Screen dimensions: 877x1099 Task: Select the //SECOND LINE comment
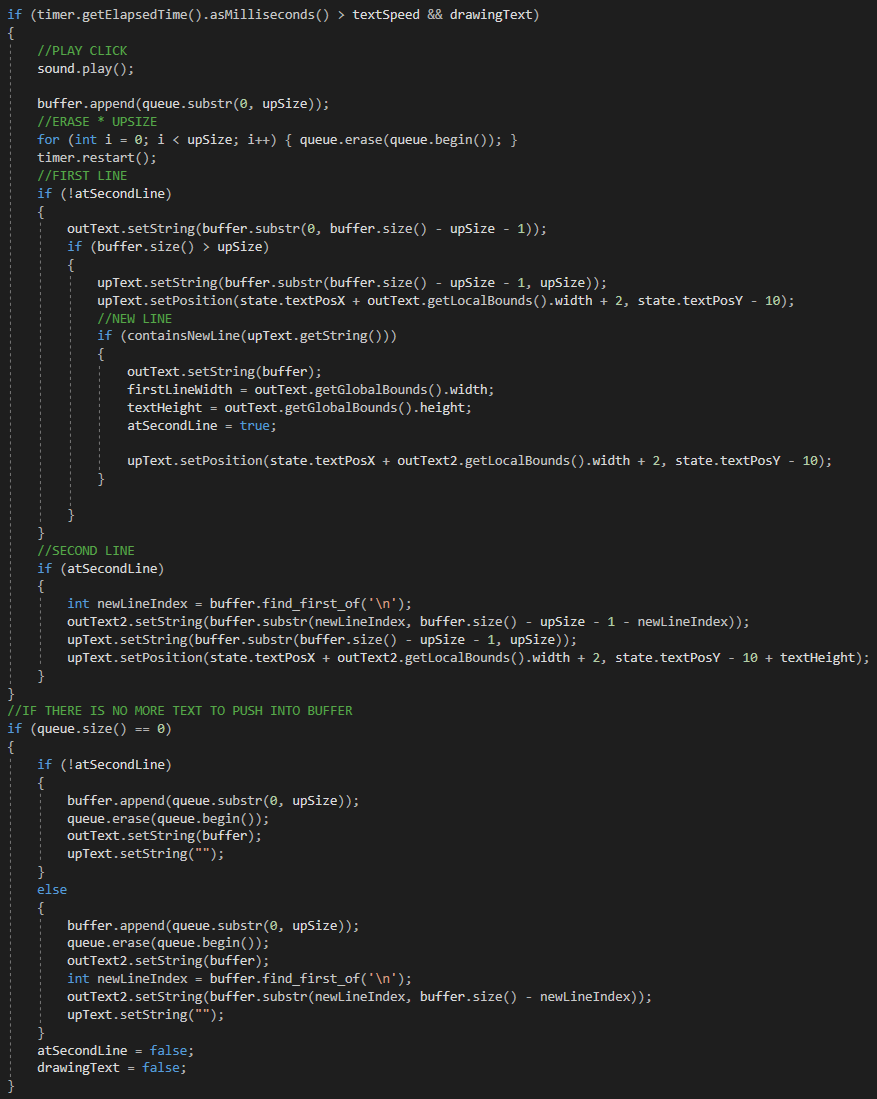pyautogui.click(x=86, y=550)
